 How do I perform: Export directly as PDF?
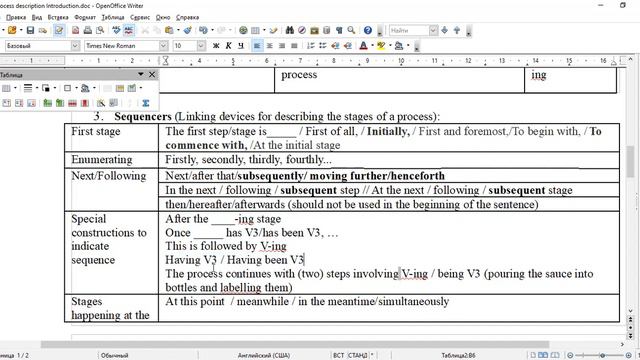[x=76, y=30]
